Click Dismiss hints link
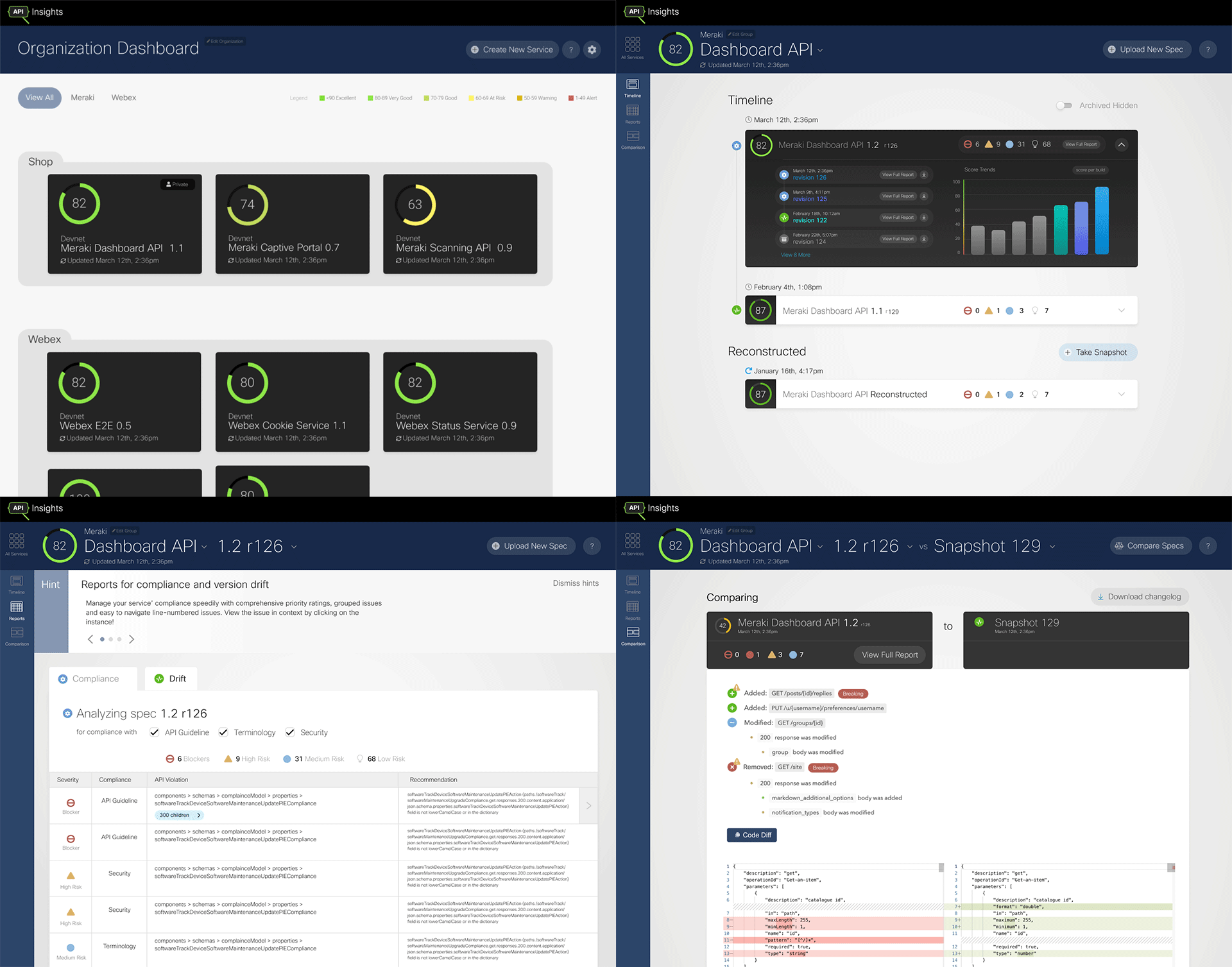Viewport: 1232px width, 967px height. click(x=576, y=583)
